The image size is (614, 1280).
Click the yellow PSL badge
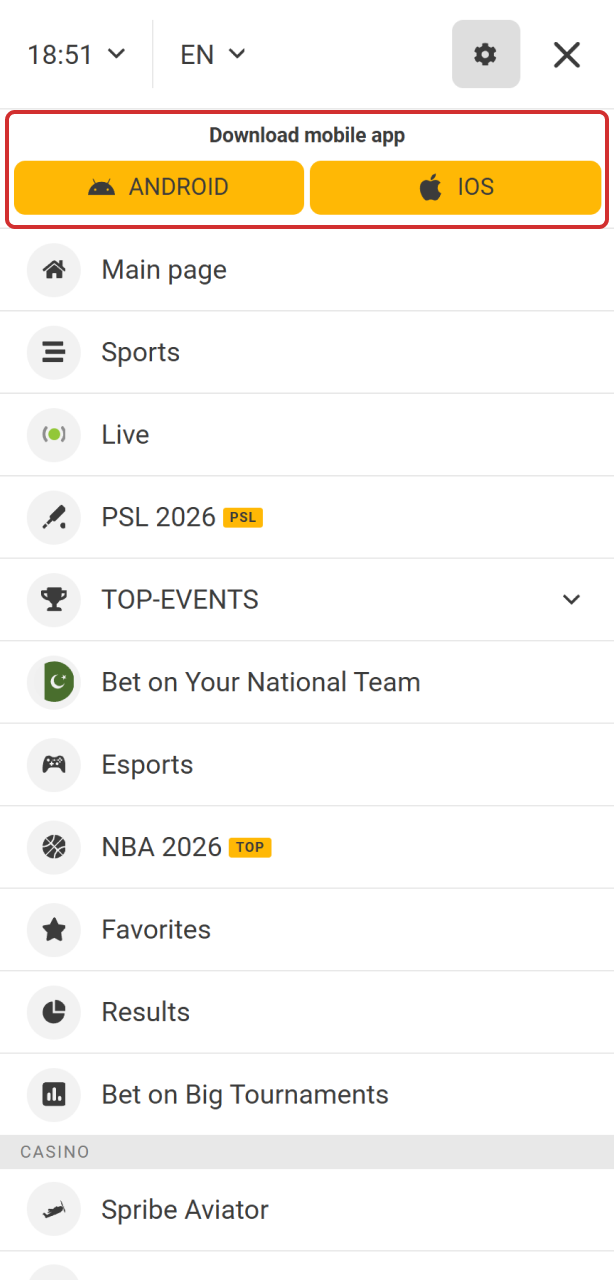(243, 518)
